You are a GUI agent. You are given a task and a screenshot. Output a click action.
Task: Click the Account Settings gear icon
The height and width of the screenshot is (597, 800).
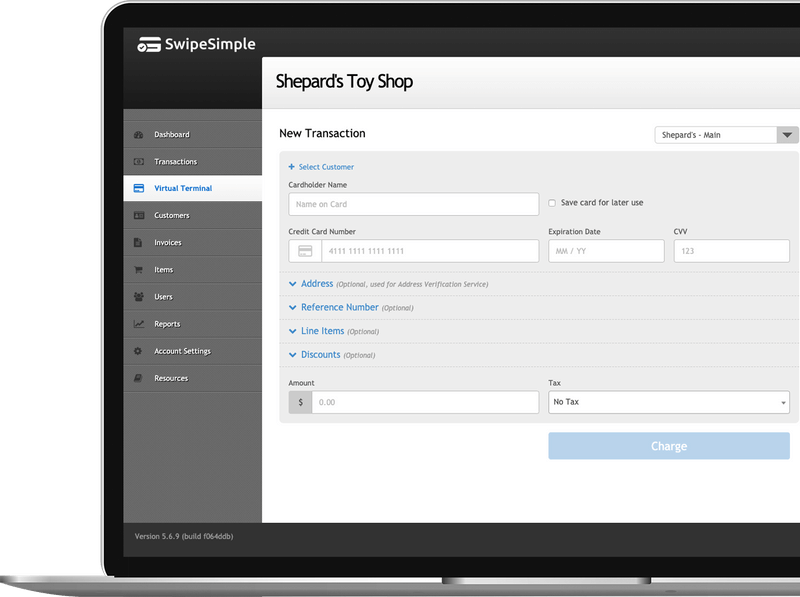(x=136, y=351)
